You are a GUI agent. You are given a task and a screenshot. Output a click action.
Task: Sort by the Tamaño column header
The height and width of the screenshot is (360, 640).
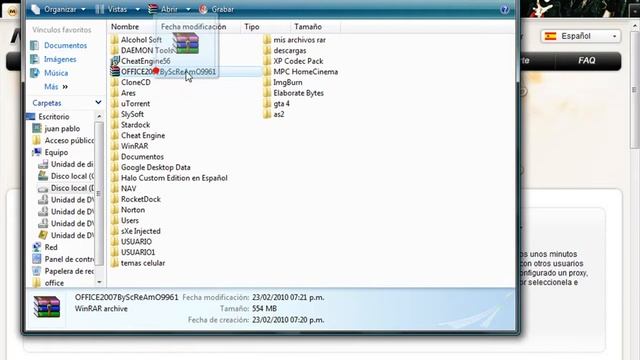(308, 27)
